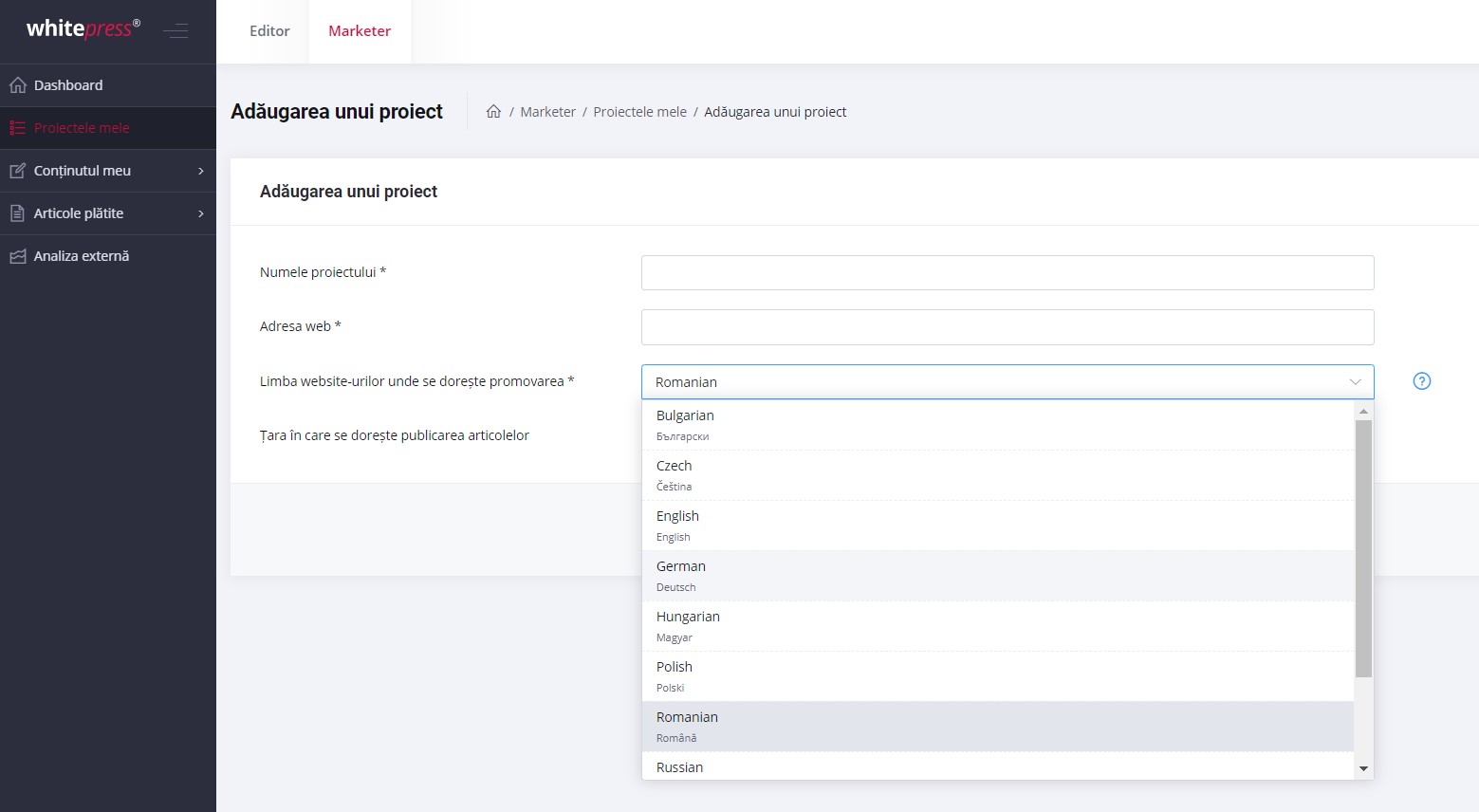Click dropdown list scrollbar thumb
Image resolution: width=1479 pixels, height=812 pixels.
[x=1363, y=548]
